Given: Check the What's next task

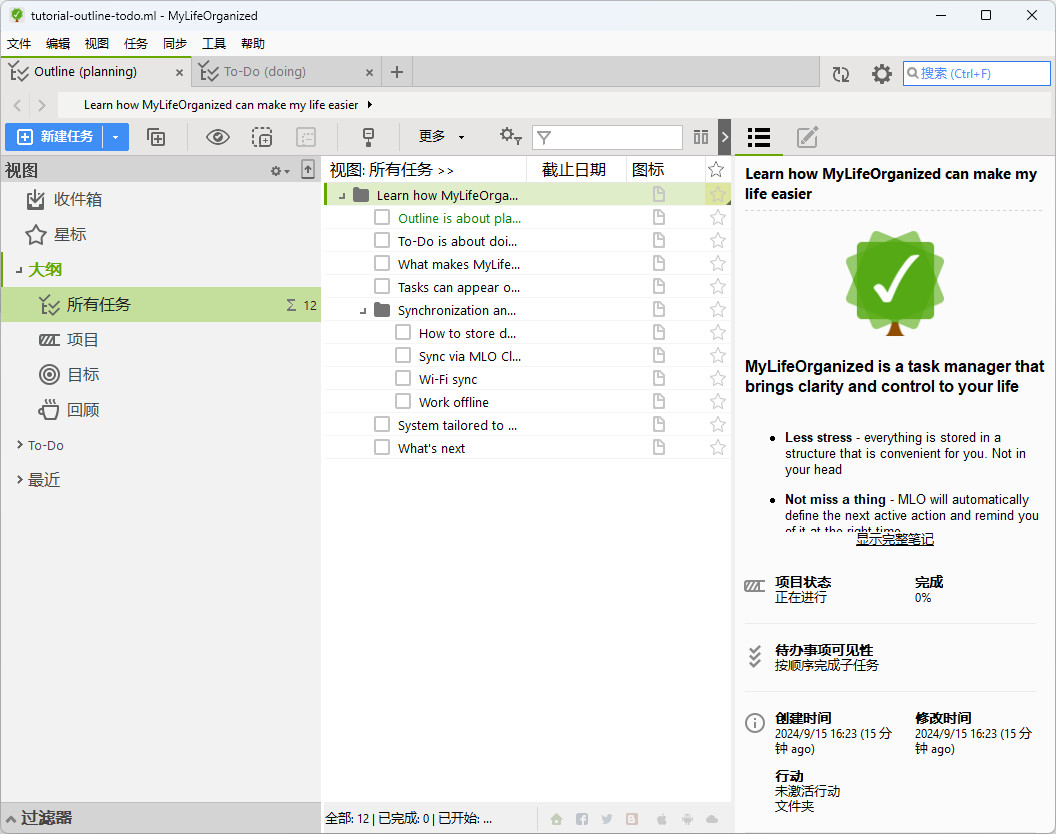Looking at the screenshot, I should tap(382, 447).
